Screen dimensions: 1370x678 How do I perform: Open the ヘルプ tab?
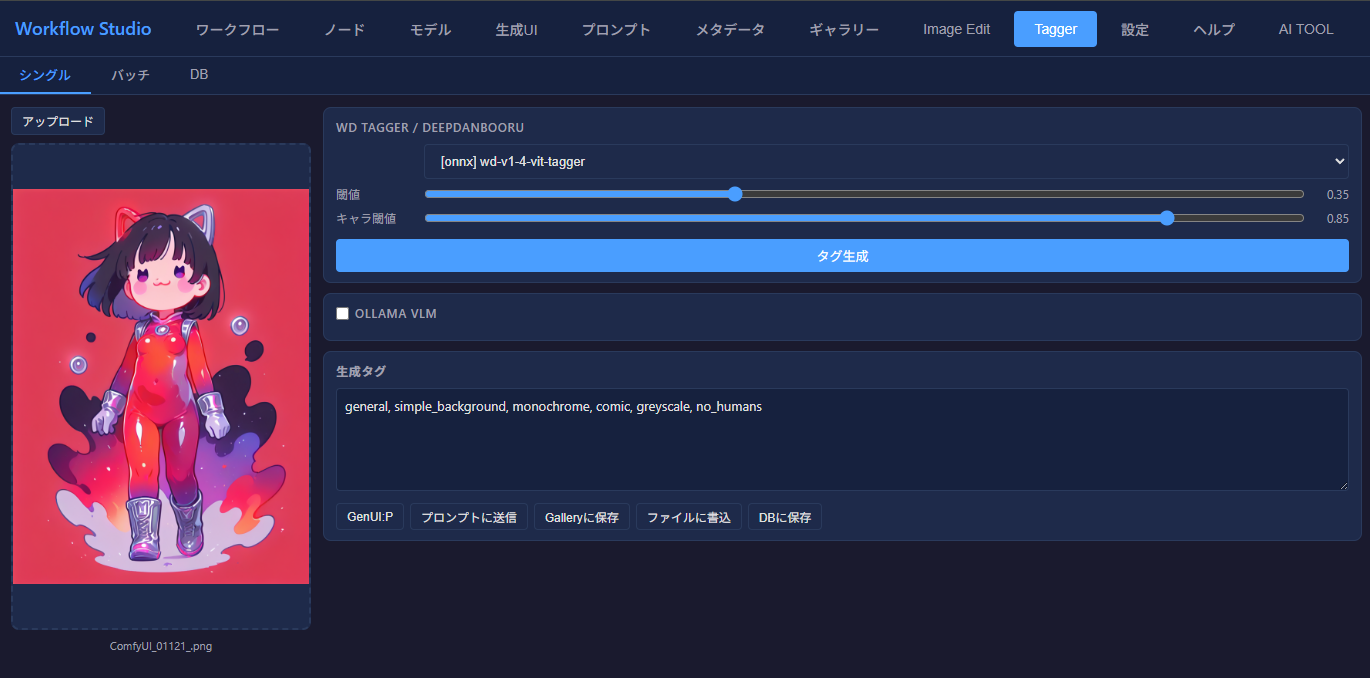pyautogui.click(x=1214, y=29)
